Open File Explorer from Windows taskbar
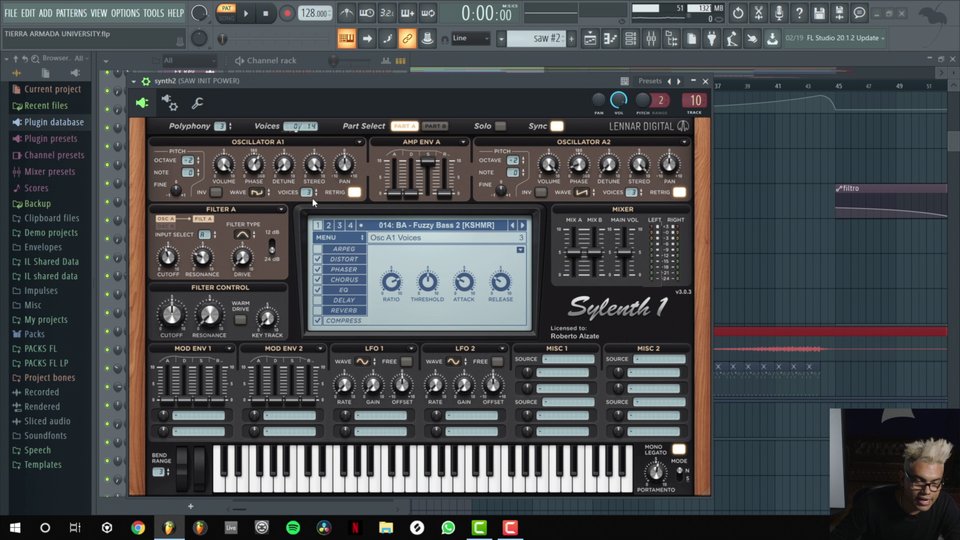The height and width of the screenshot is (540, 960). coord(386,527)
